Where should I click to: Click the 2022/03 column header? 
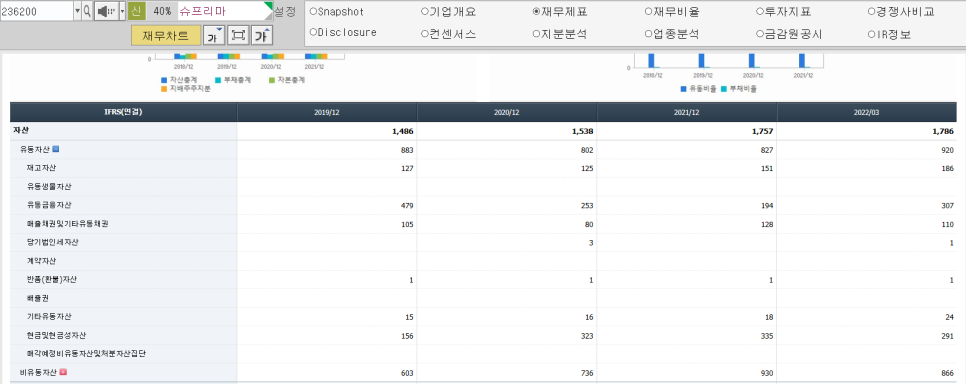point(867,112)
